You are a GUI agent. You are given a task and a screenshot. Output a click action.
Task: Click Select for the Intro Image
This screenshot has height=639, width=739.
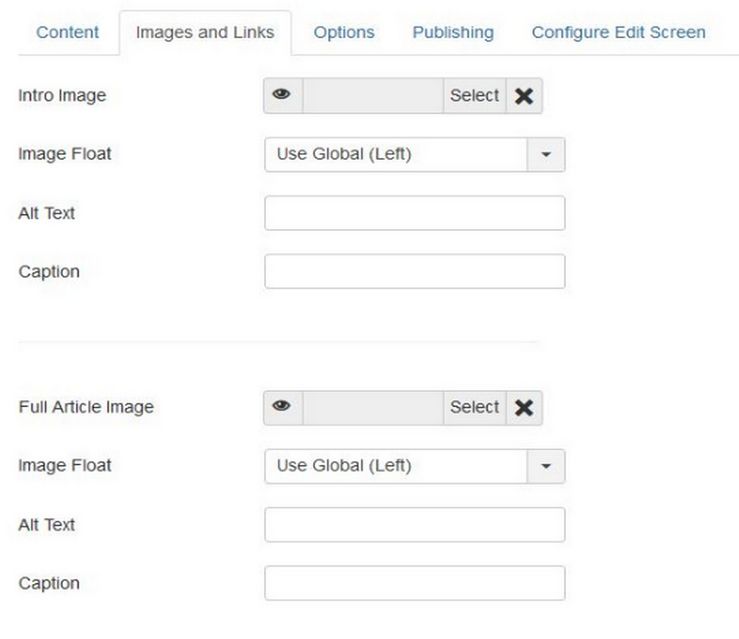point(475,96)
